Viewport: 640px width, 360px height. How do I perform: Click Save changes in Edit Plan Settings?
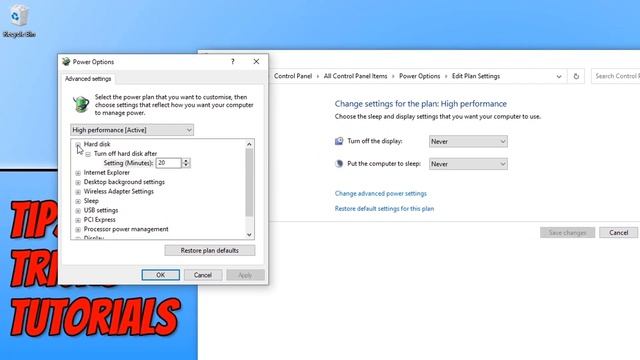tap(567, 233)
